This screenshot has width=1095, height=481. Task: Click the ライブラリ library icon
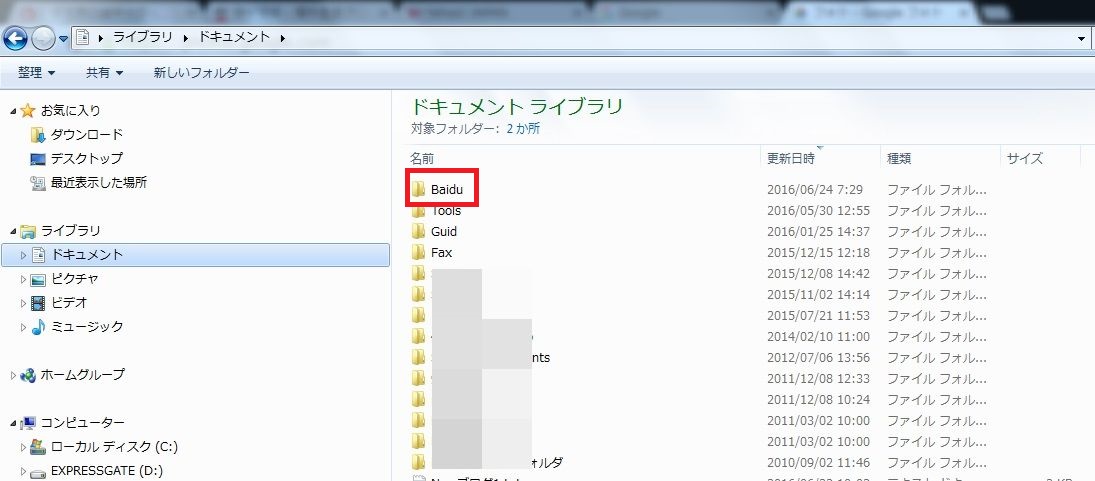tap(28, 231)
